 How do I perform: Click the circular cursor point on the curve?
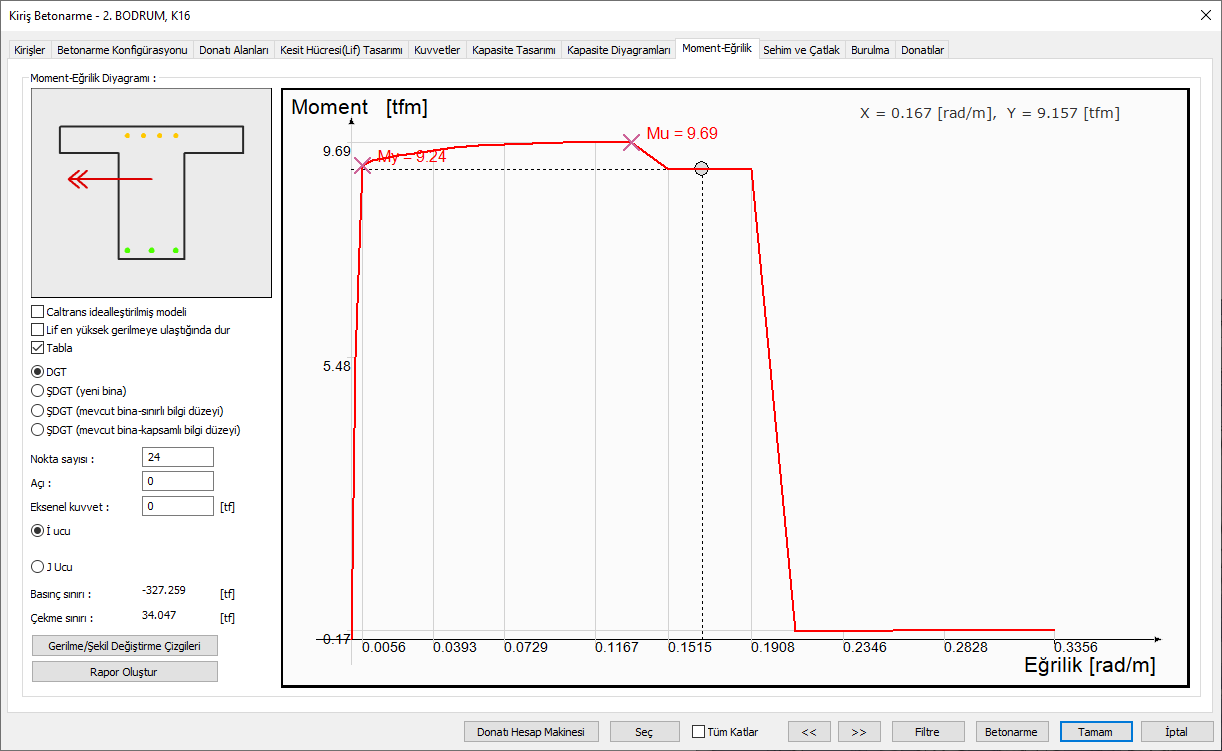[x=701, y=169]
